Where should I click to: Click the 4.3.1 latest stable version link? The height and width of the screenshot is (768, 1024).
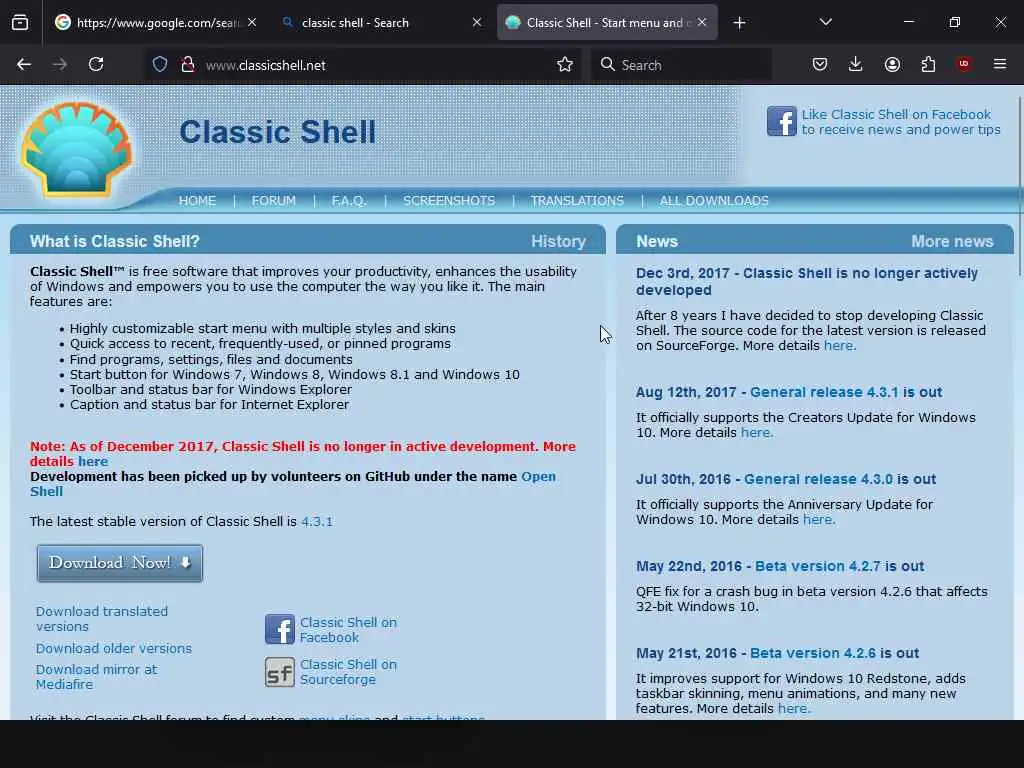click(x=317, y=522)
